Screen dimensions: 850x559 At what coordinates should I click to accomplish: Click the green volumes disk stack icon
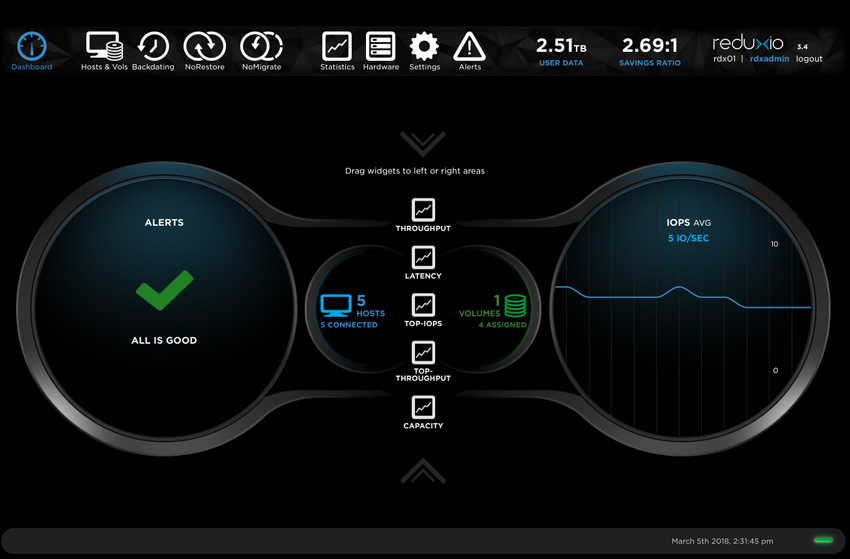click(x=515, y=306)
